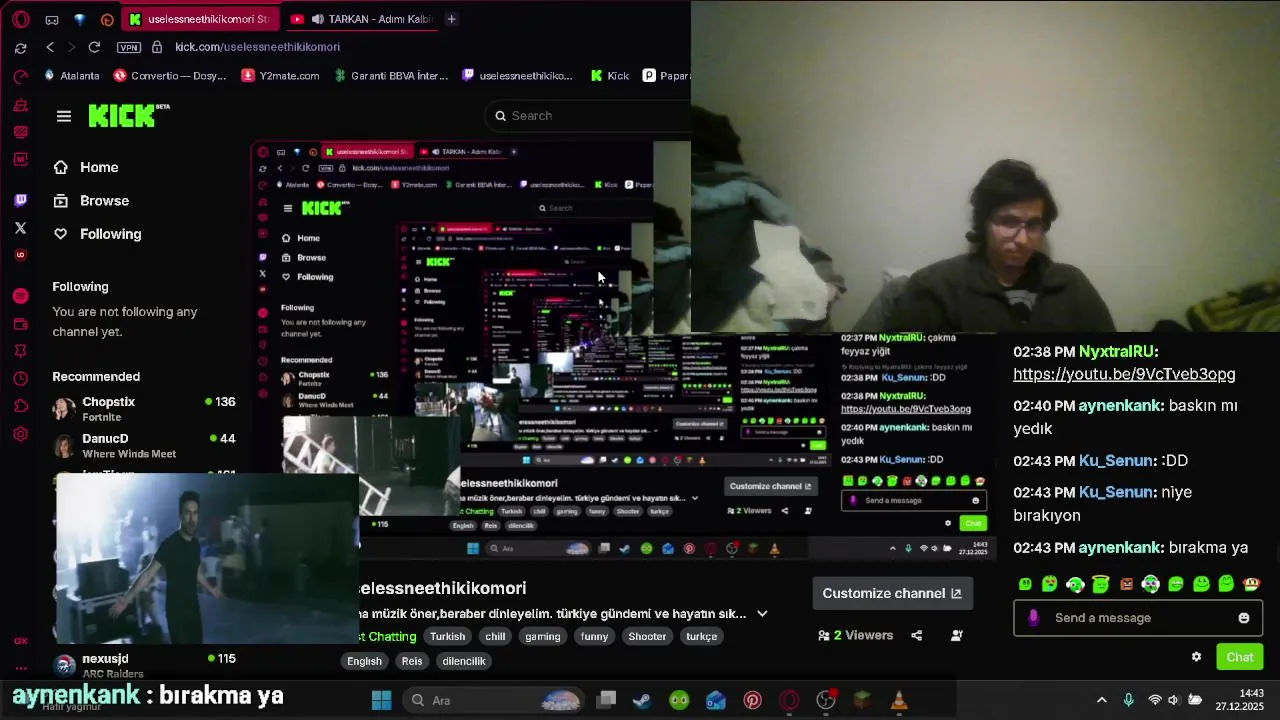1280x720 pixels.
Task: Focus the kick.com address bar URL
Action: coord(257,47)
